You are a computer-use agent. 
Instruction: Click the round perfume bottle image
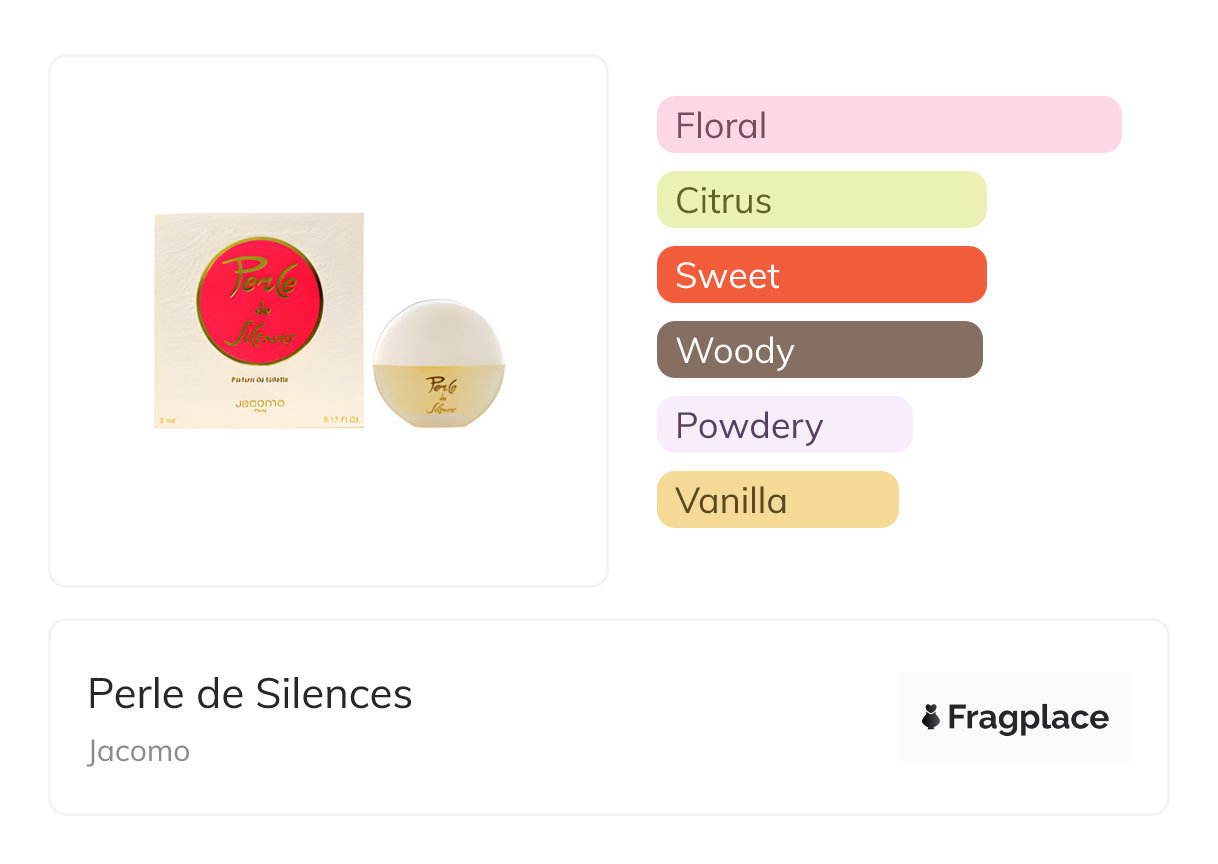pyautogui.click(x=439, y=365)
